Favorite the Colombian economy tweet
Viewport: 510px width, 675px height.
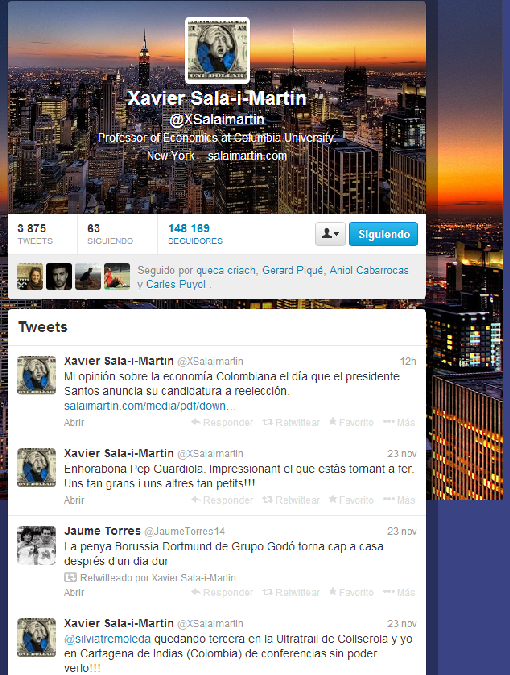(x=352, y=422)
